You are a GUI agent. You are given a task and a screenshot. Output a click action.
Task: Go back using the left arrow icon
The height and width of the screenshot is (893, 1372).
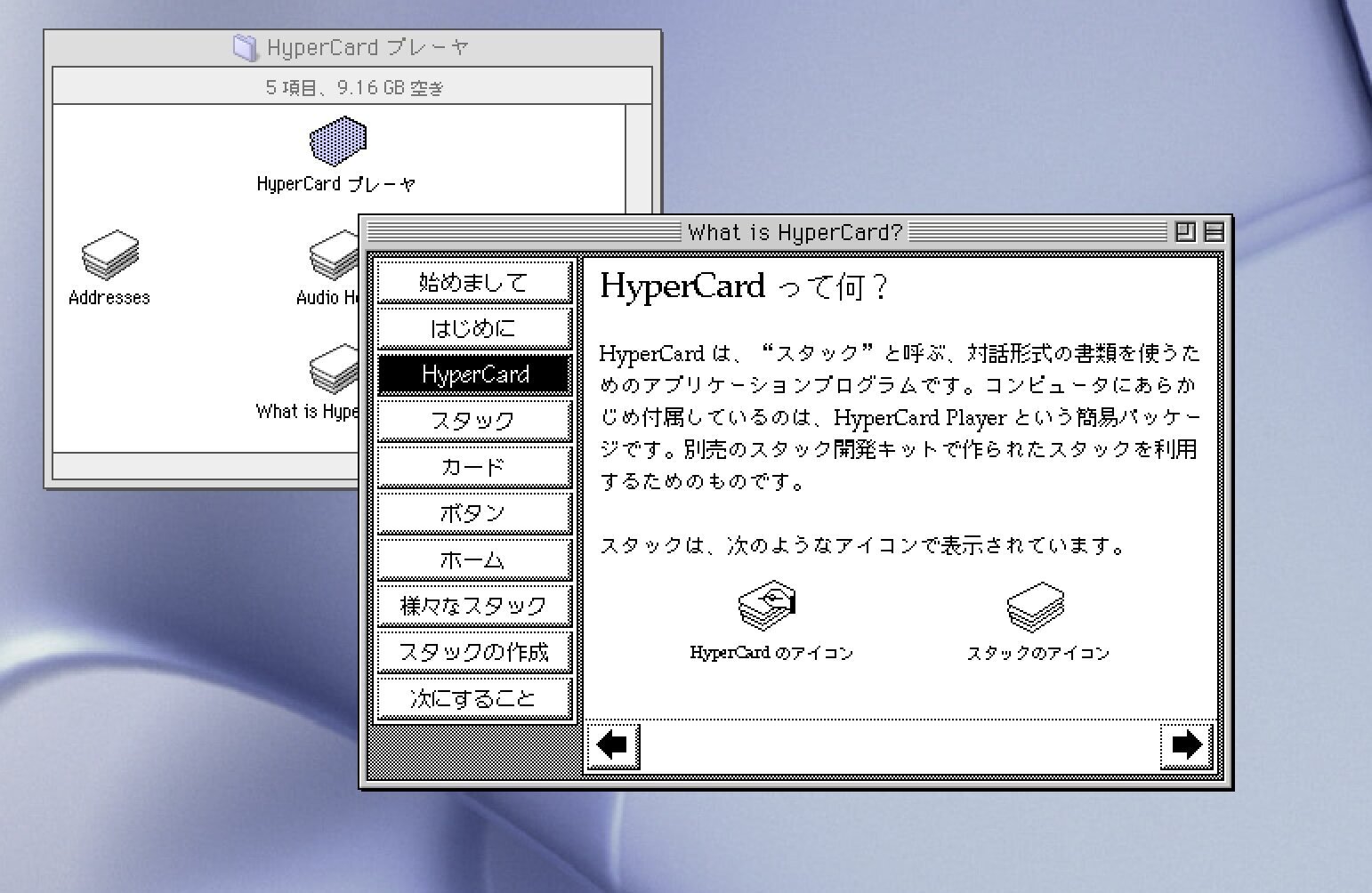pos(612,747)
